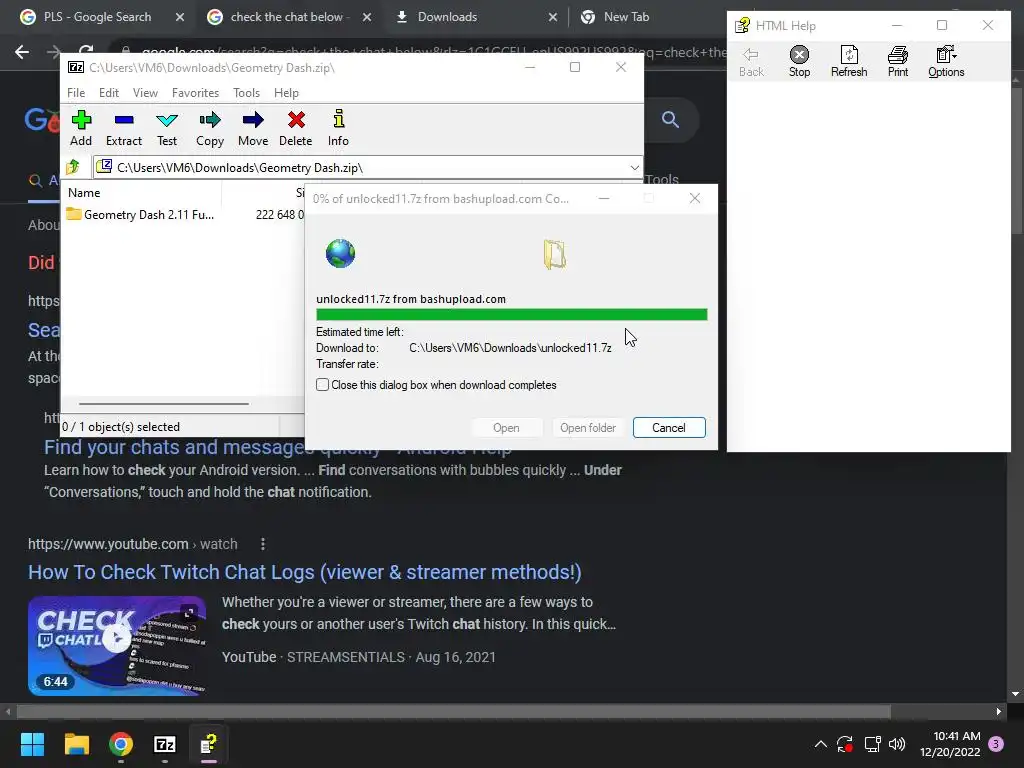This screenshot has height=768, width=1024.
Task: Expand the 7-Zip address path dropdown
Action: point(634,168)
